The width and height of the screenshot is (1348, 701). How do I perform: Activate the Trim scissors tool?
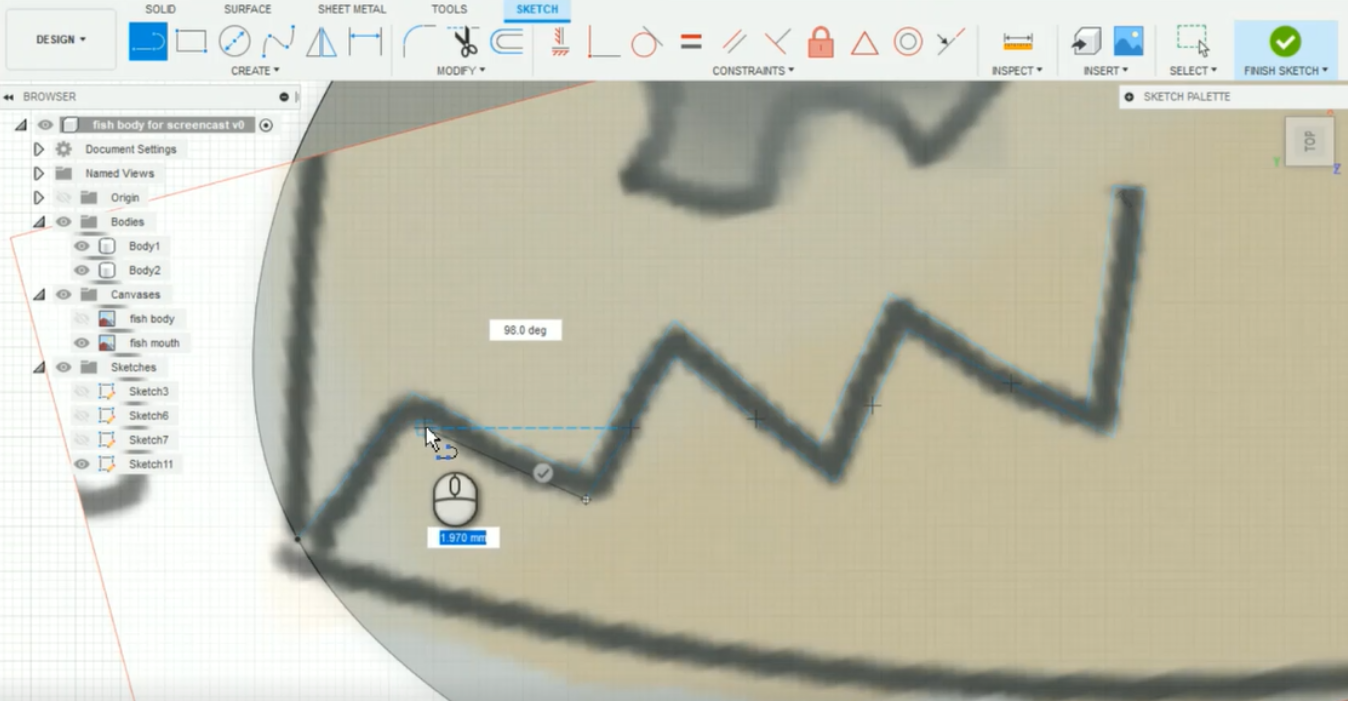click(x=465, y=42)
